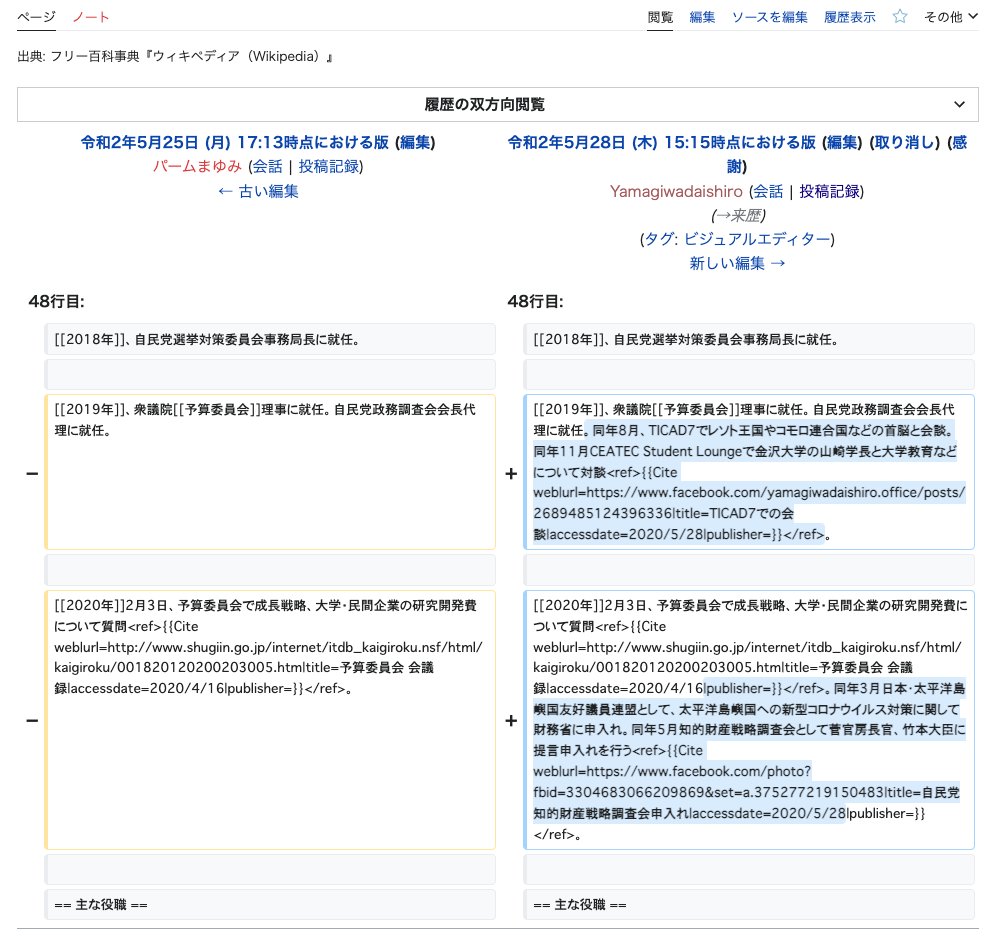Open user page Yamagiwadaishiro

point(676,191)
